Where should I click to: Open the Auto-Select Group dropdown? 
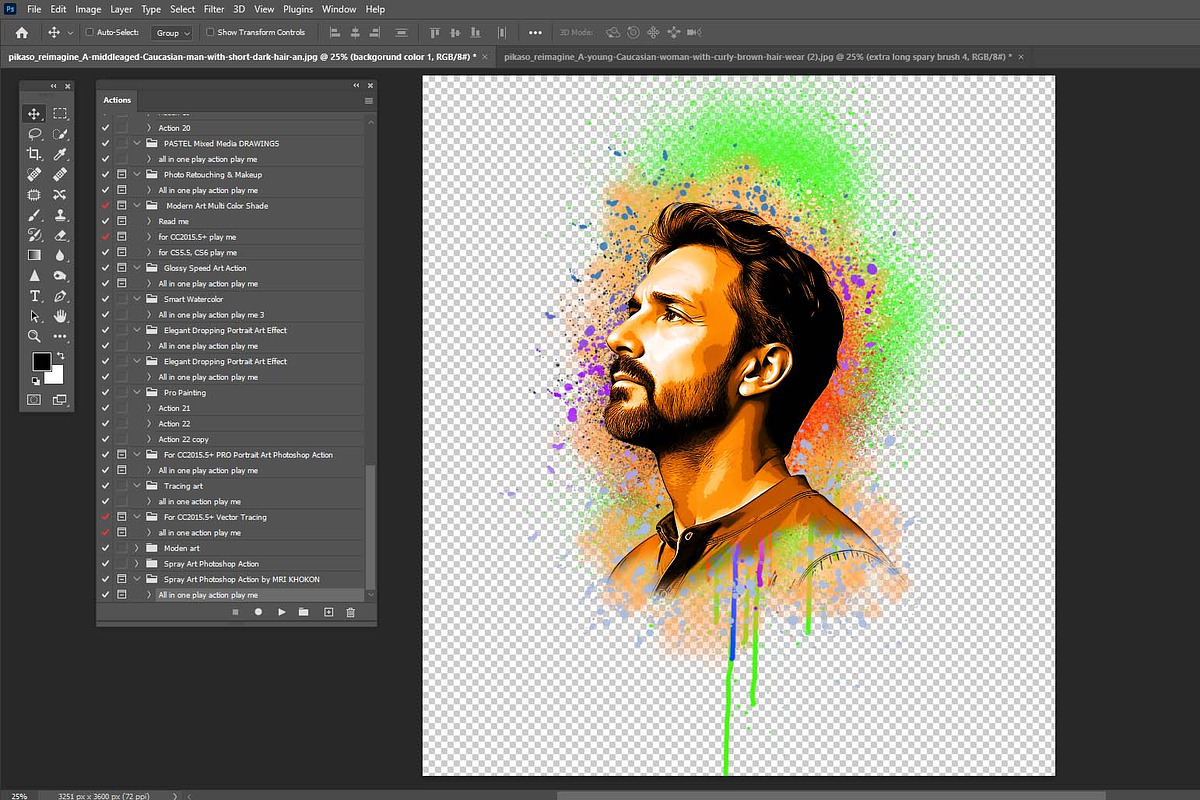(x=171, y=32)
